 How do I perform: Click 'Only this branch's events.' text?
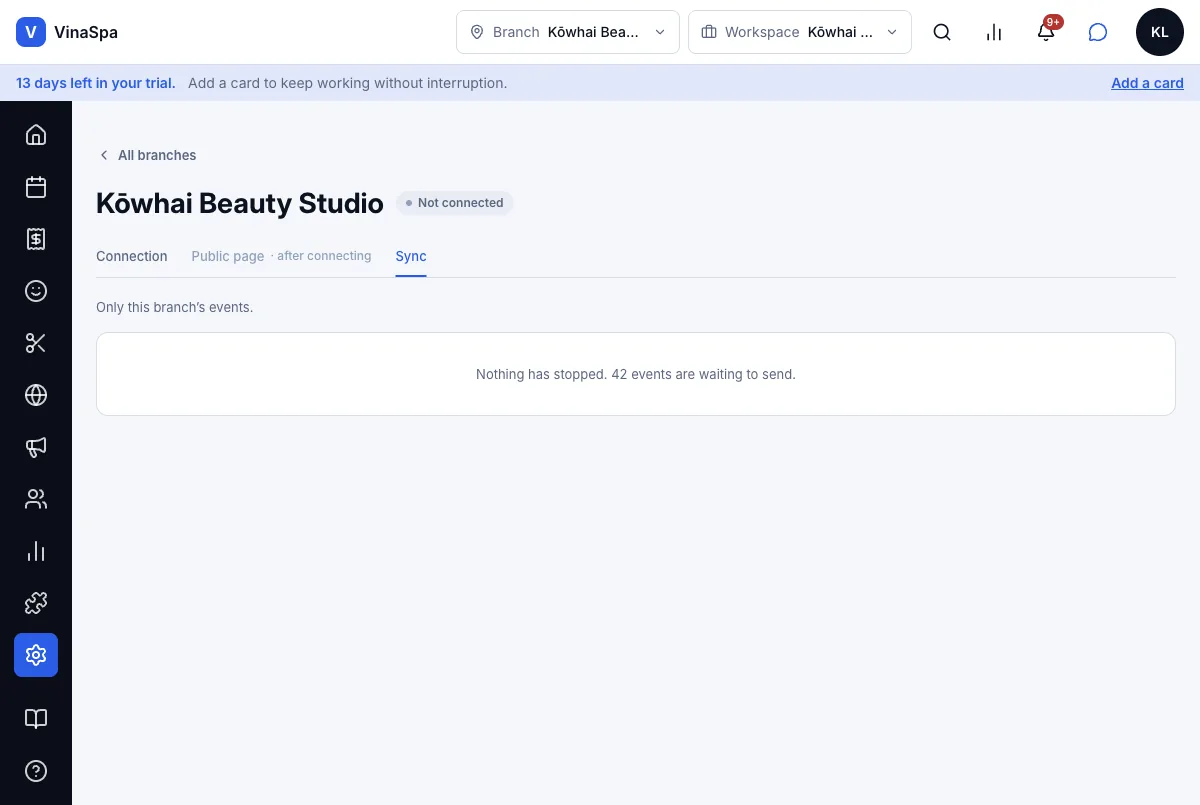pyautogui.click(x=175, y=307)
